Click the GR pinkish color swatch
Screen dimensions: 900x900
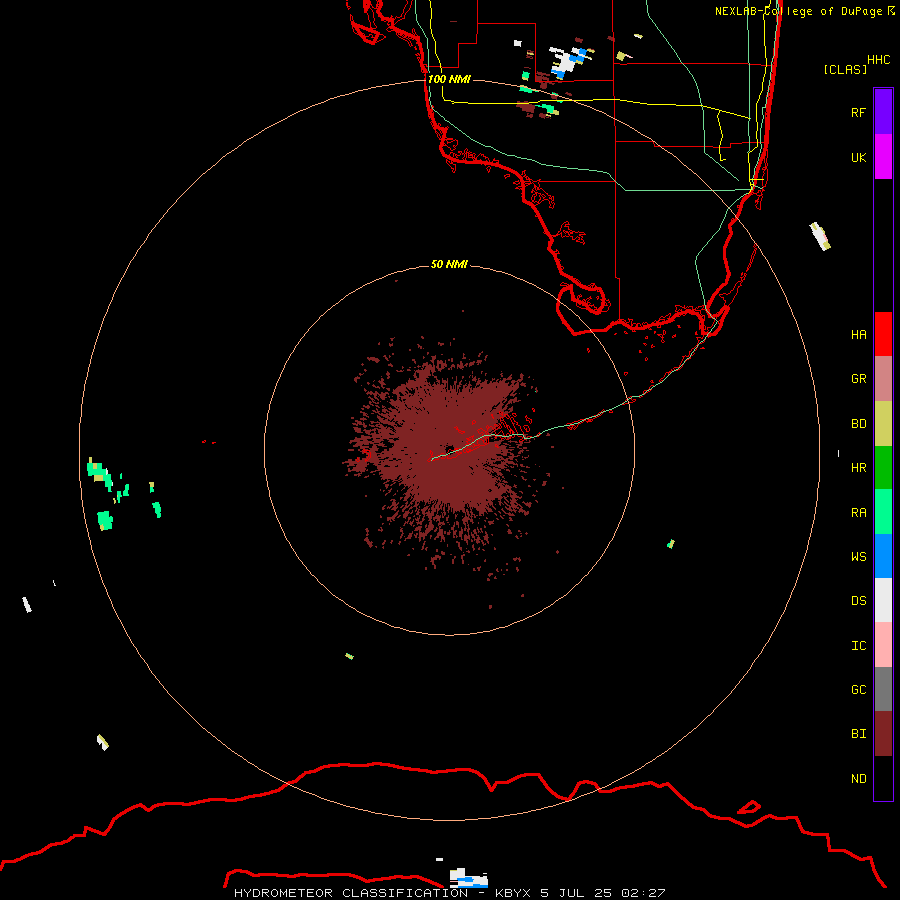pyautogui.click(x=883, y=379)
